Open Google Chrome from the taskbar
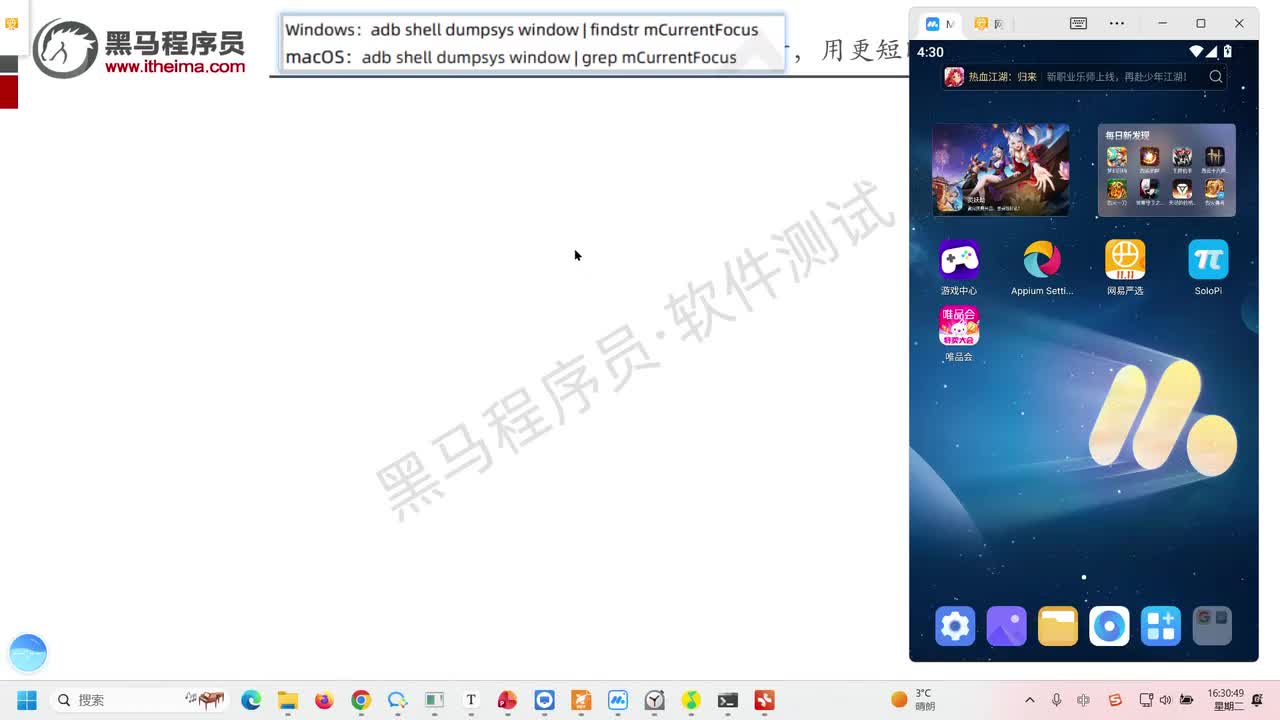Viewport: 1280px width, 720px height. 361,700
